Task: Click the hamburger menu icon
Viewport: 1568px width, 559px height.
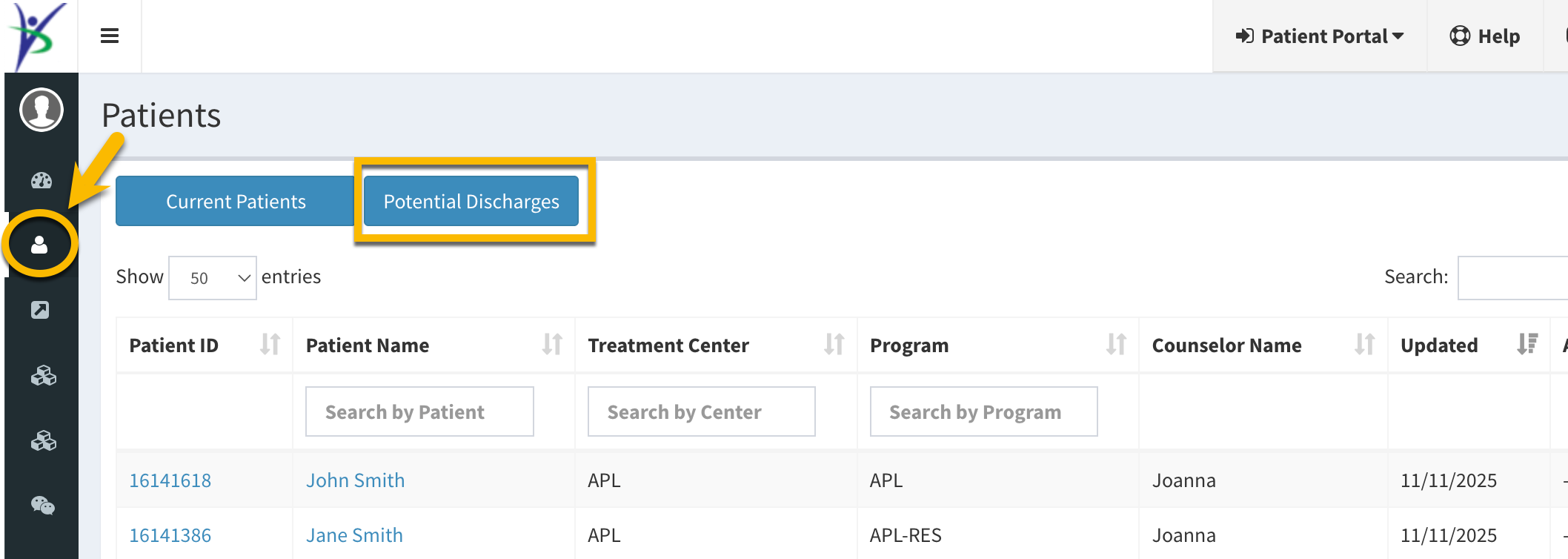Action: [110, 36]
